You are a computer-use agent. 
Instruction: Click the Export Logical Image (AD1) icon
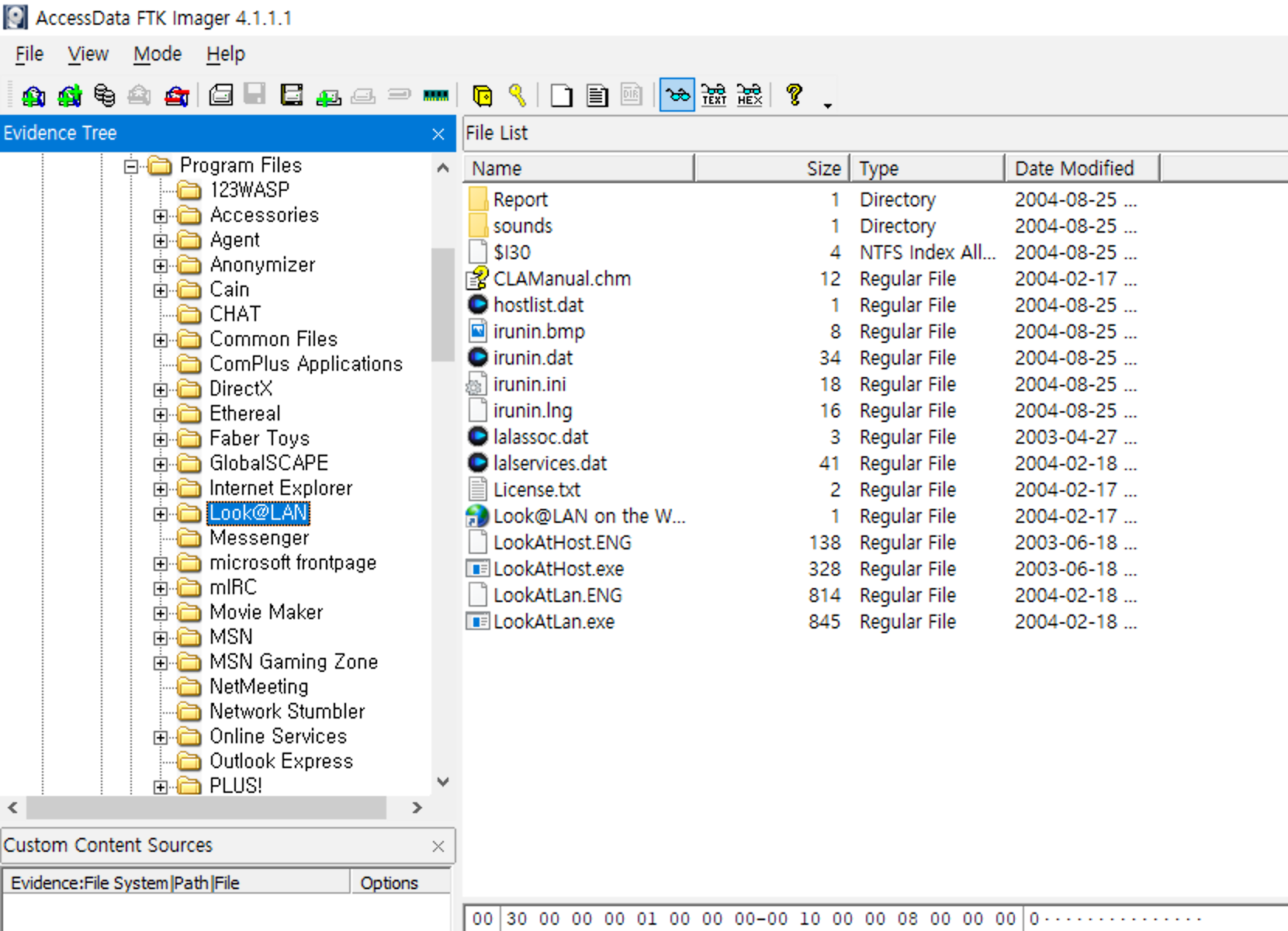[x=292, y=95]
